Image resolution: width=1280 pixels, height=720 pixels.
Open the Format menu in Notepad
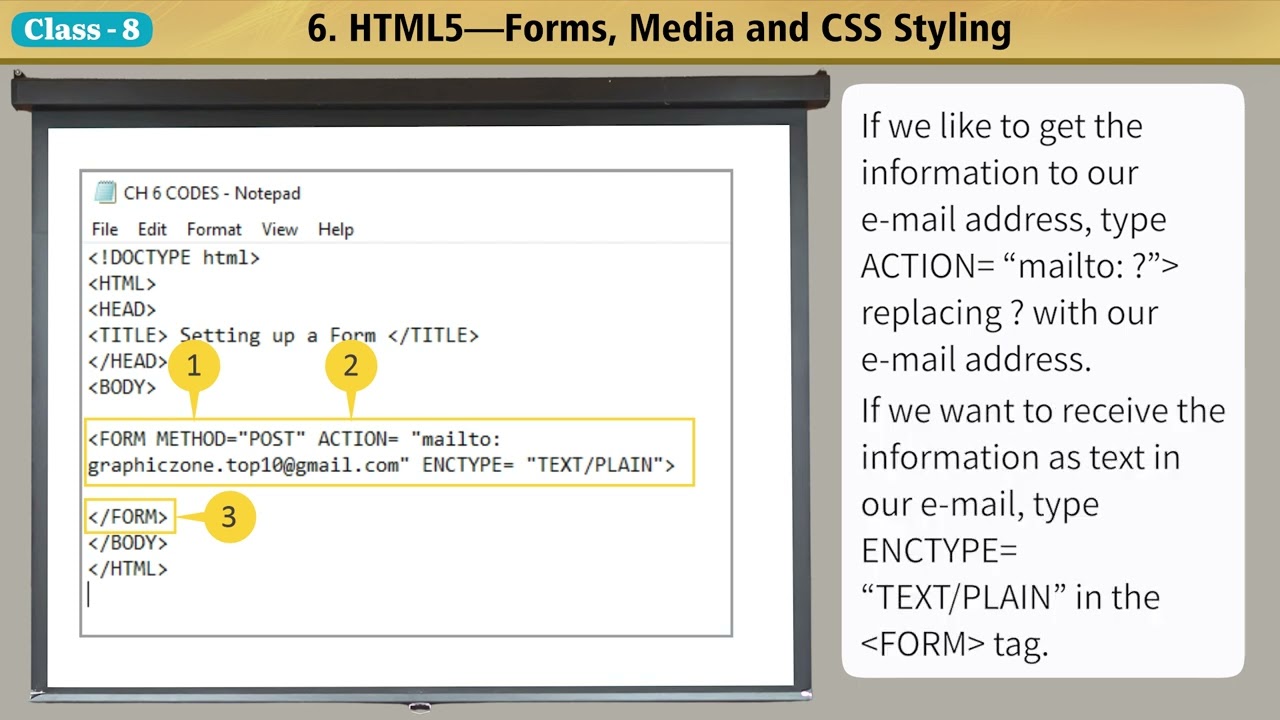214,229
